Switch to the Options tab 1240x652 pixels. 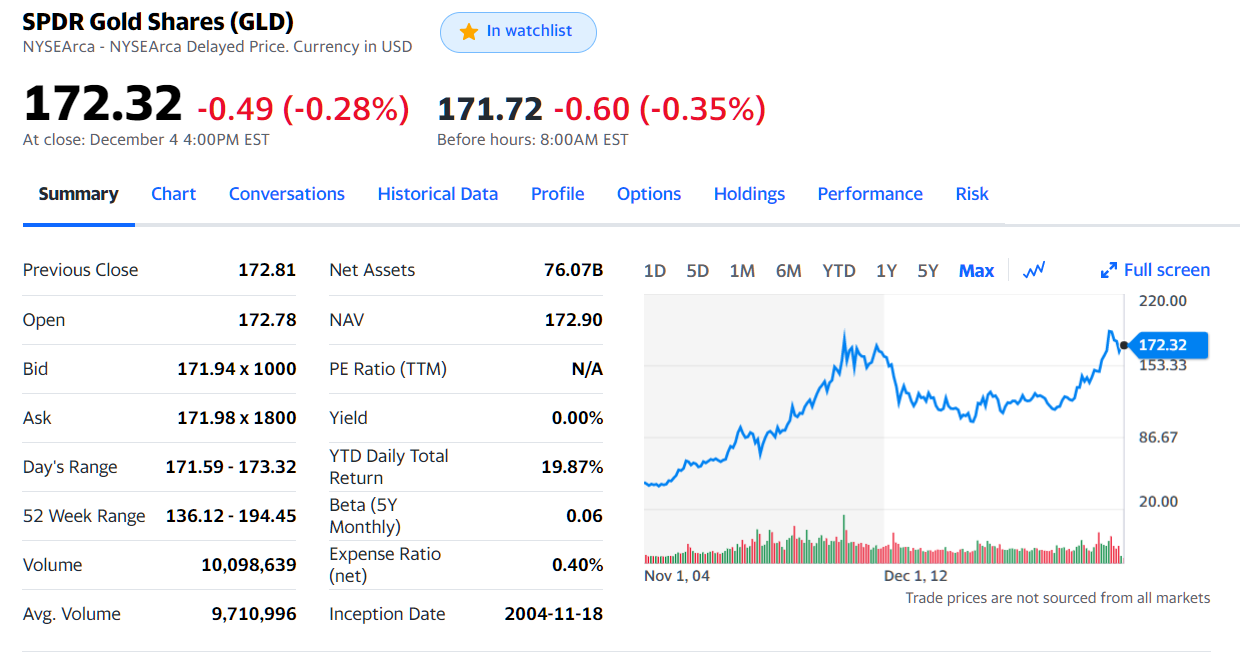[649, 194]
